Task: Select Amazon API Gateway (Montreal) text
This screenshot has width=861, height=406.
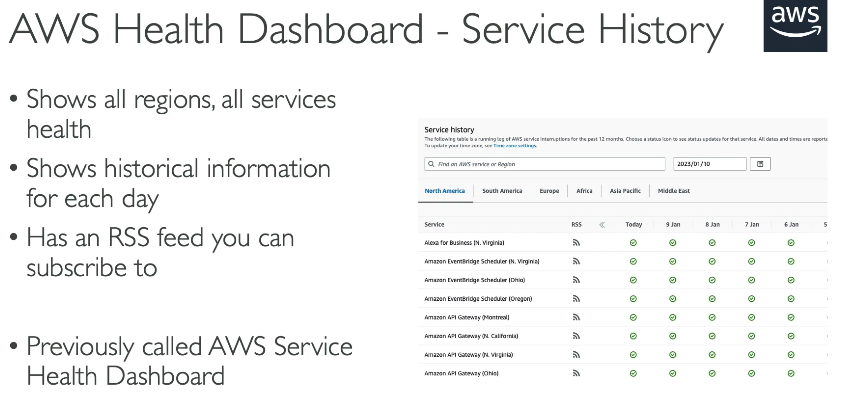Action: [x=467, y=318]
